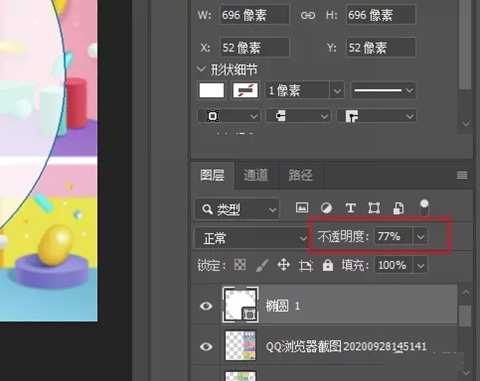Image resolution: width=480 pixels, height=381 pixels.
Task: Click the lock position move icon
Action: (284, 265)
